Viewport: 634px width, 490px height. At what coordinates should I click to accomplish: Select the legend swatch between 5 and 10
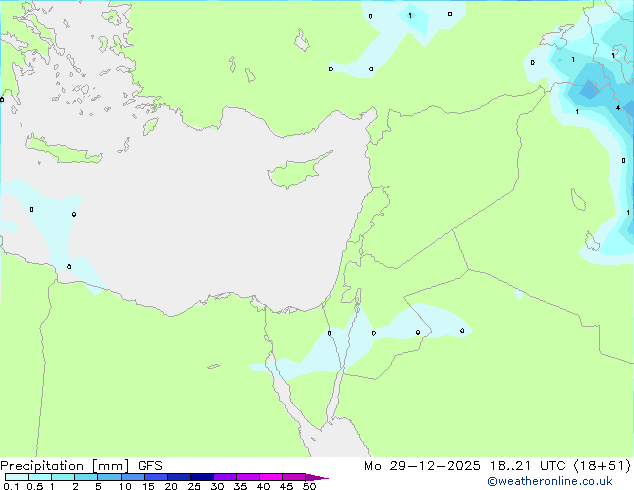tap(109, 477)
